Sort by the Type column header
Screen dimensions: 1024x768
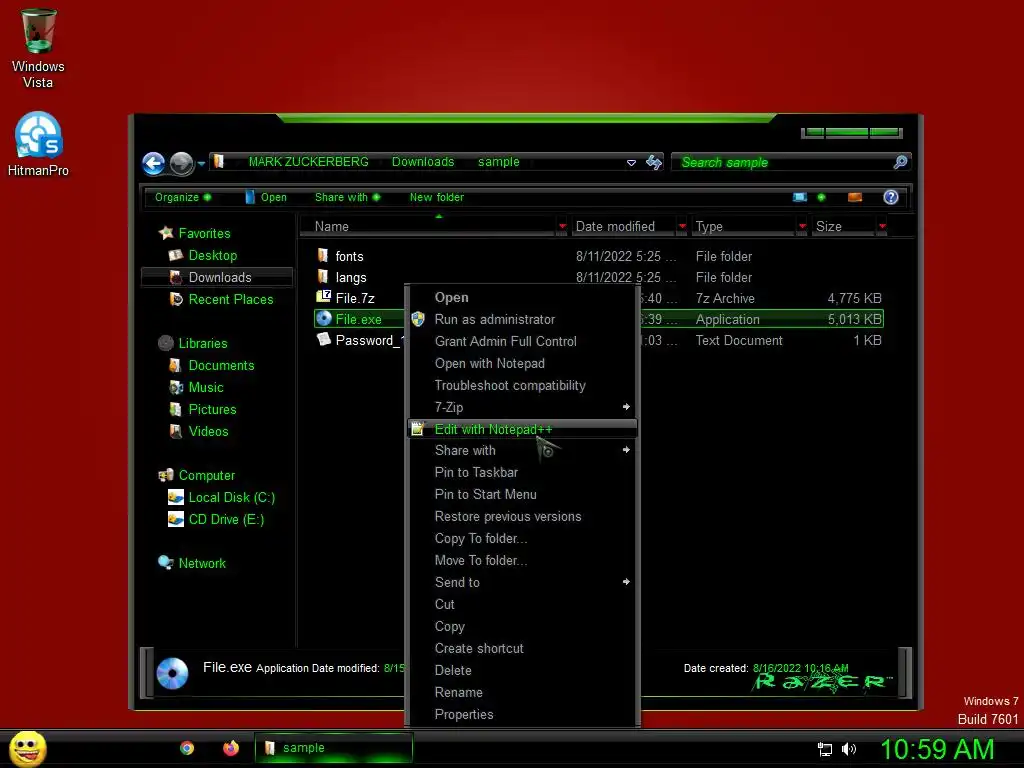[744, 227]
